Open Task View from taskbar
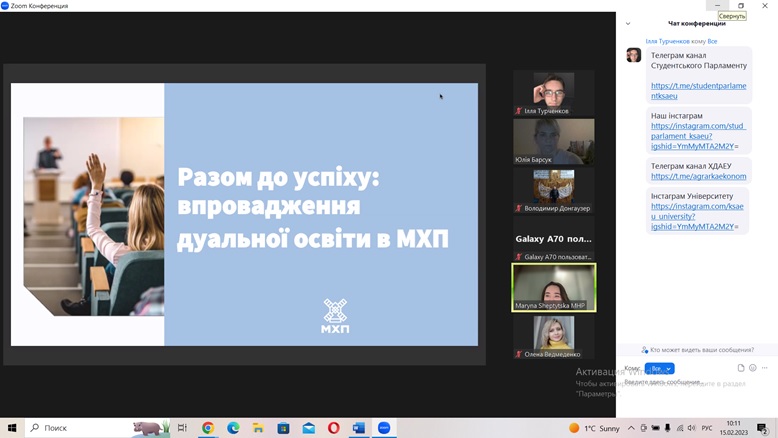This screenshot has height=438, width=778. 182,428
